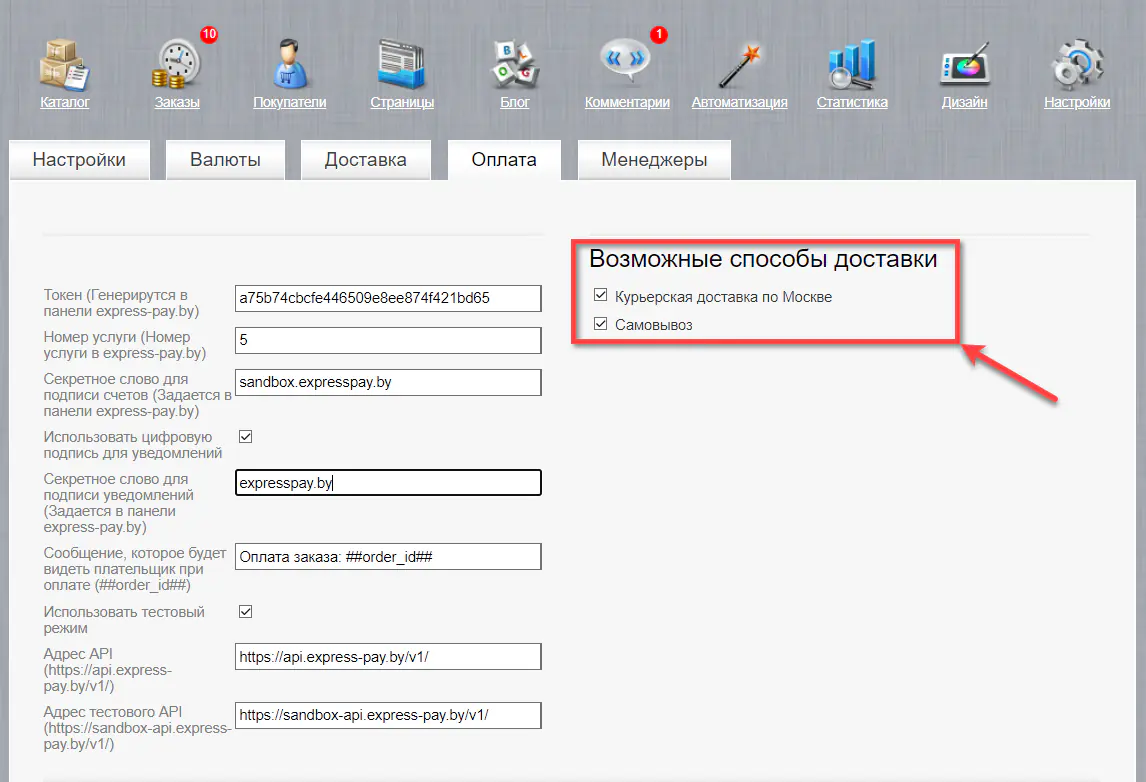Disable the Самовывоз delivery option
Image resolution: width=1146 pixels, height=782 pixels.
click(x=600, y=323)
